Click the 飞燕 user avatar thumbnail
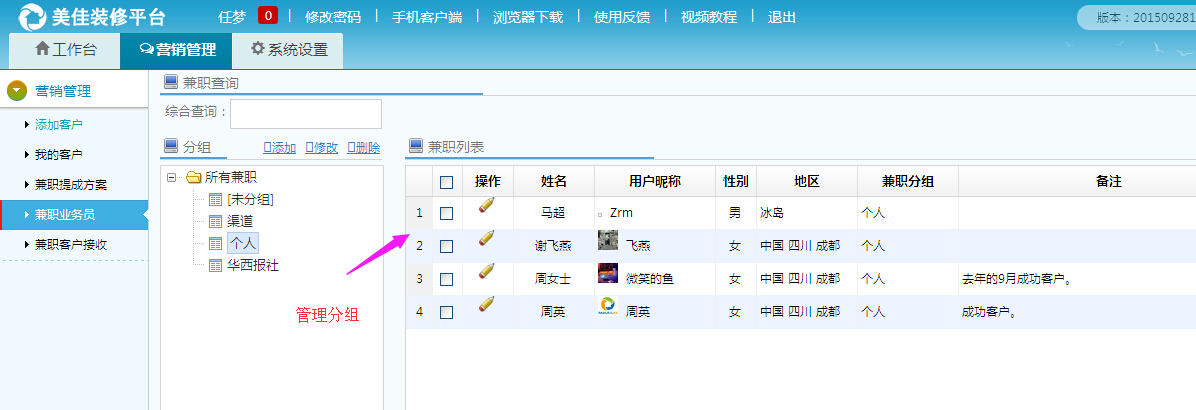Screen dimensions: 1196x410 (607, 240)
